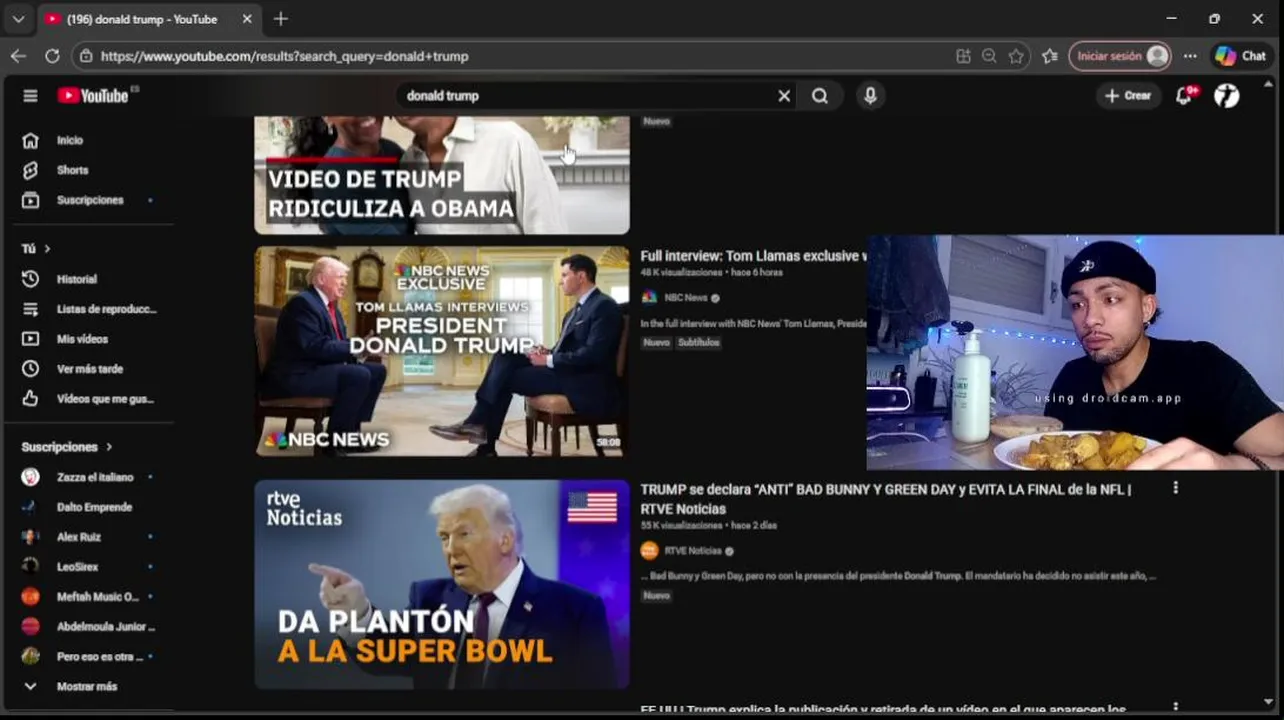Viewport: 1284px width, 720px height.
Task: Open Full interview Tom Llamas video title
Action: tap(752, 257)
